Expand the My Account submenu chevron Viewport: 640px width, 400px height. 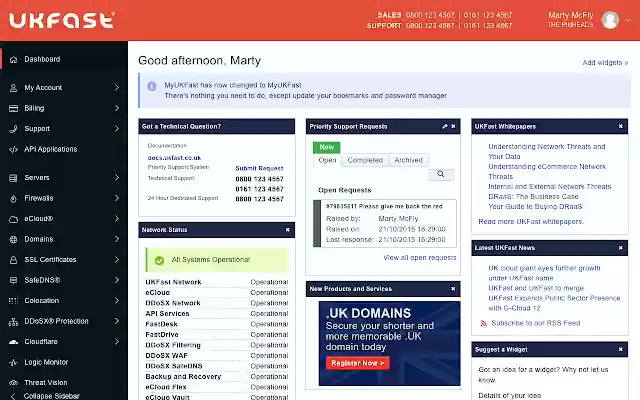117,88
